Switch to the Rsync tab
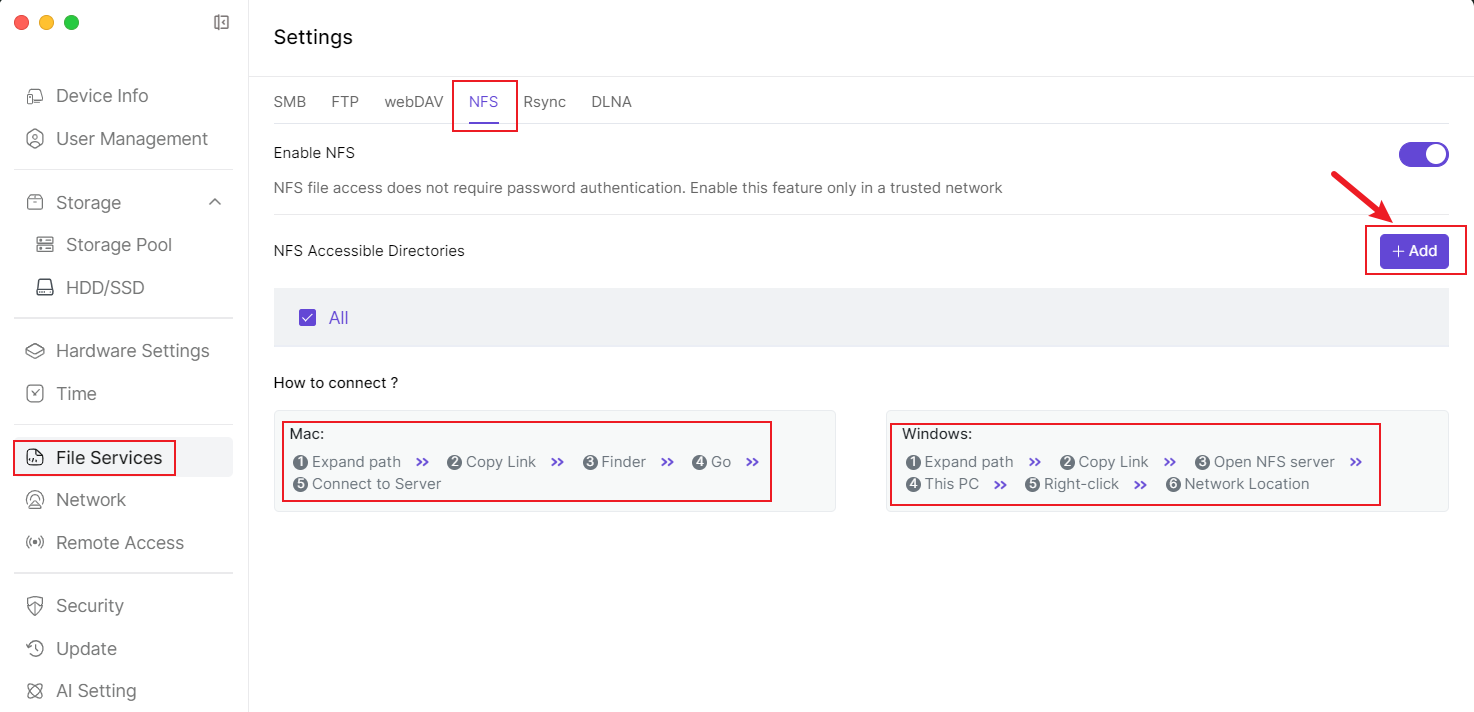Screen dimensions: 1474x712 coord(545,102)
